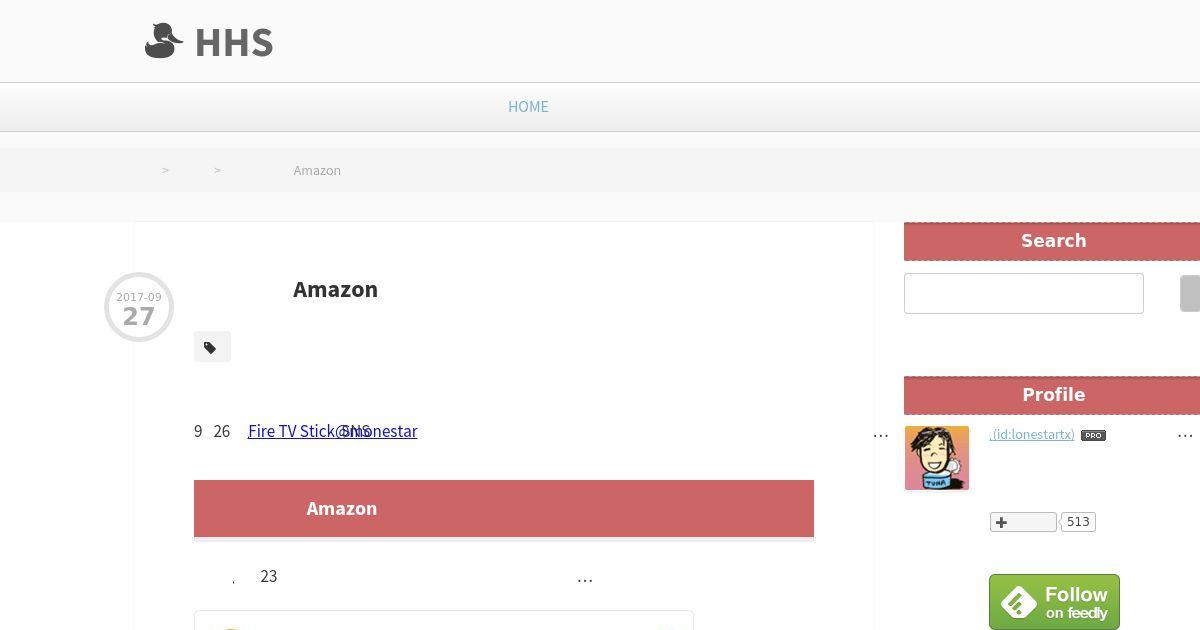Click the PRO badge icon
This screenshot has width=1200, height=630.
pyautogui.click(x=1093, y=435)
